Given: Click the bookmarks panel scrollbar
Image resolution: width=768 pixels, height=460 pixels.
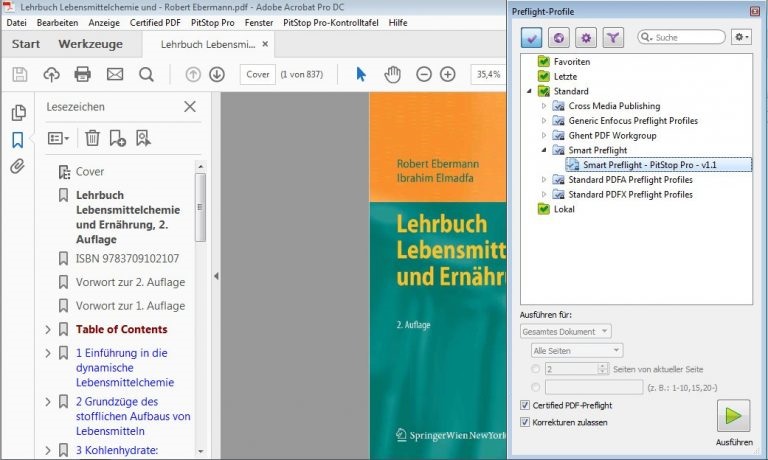Looking at the screenshot, I should point(200,207).
